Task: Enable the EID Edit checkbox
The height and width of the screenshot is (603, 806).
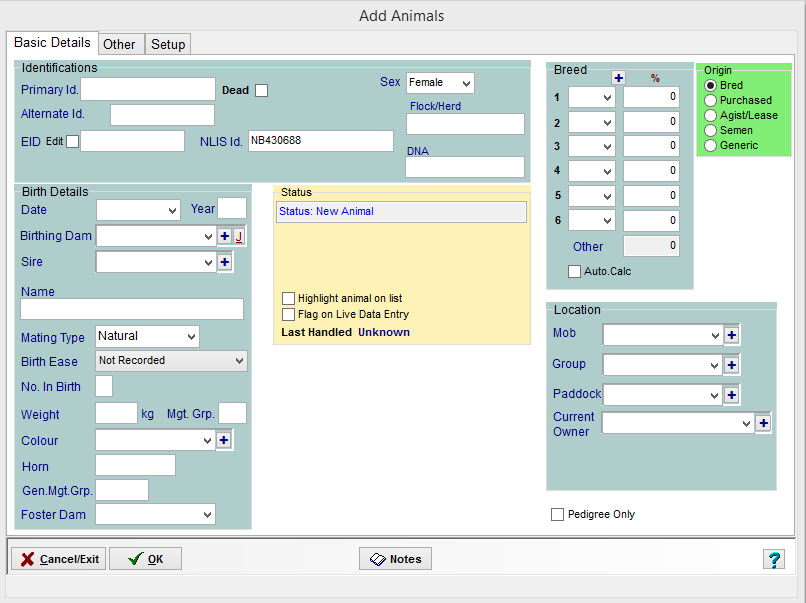Action: [72, 141]
